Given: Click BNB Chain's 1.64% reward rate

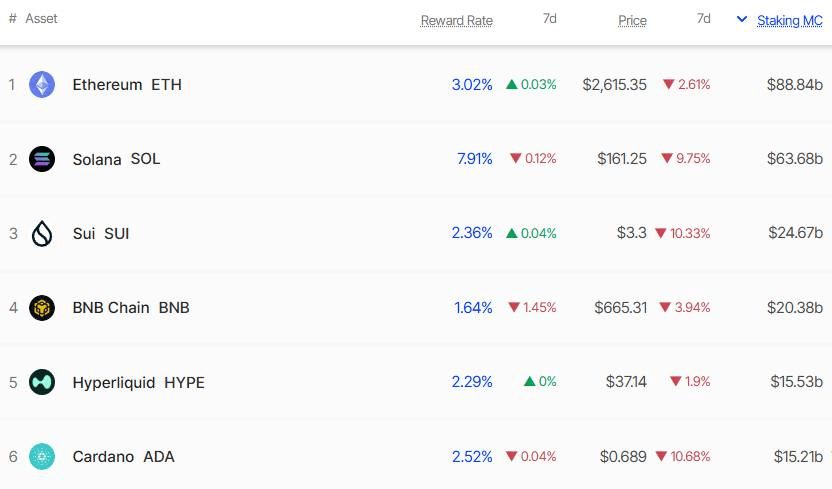Looking at the screenshot, I should [x=473, y=308].
